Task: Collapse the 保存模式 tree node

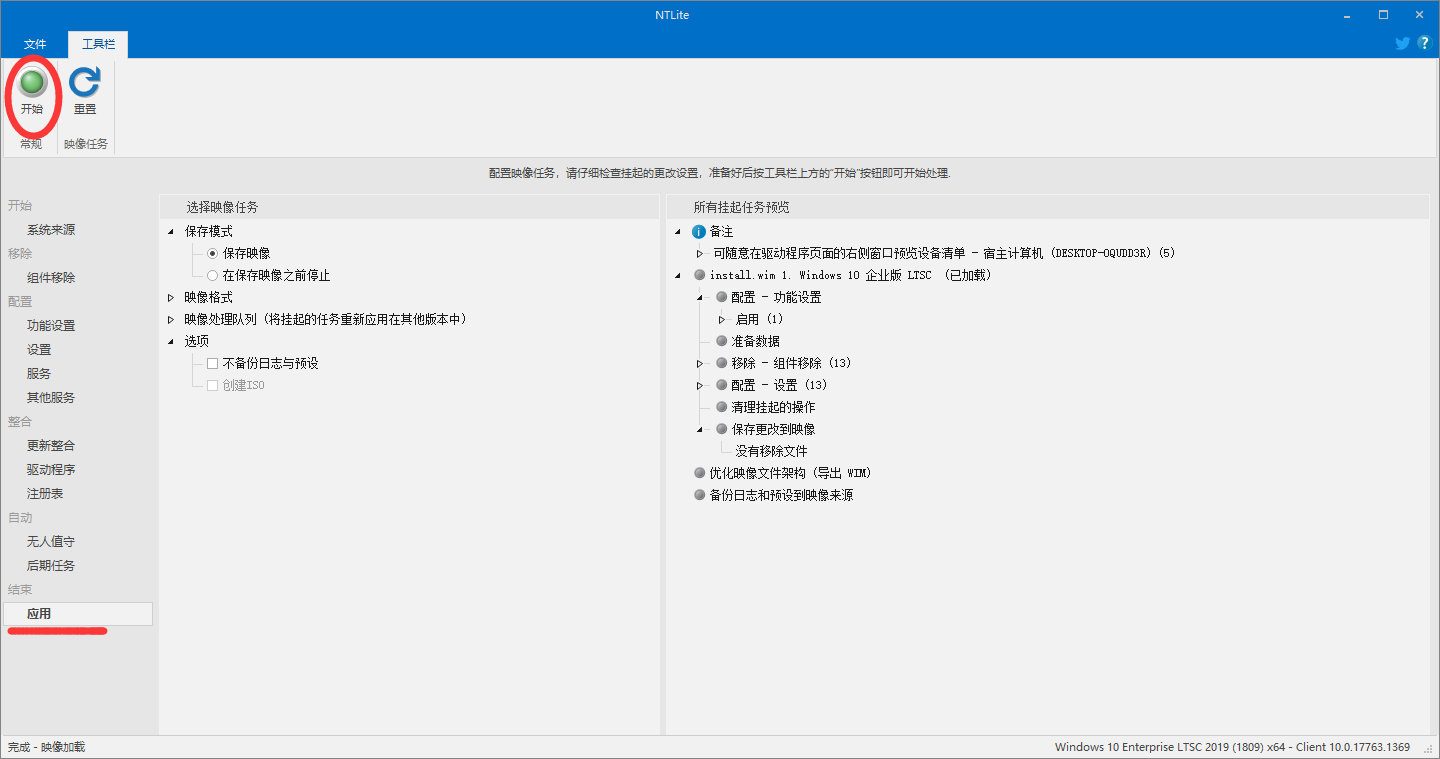Action: 171,231
